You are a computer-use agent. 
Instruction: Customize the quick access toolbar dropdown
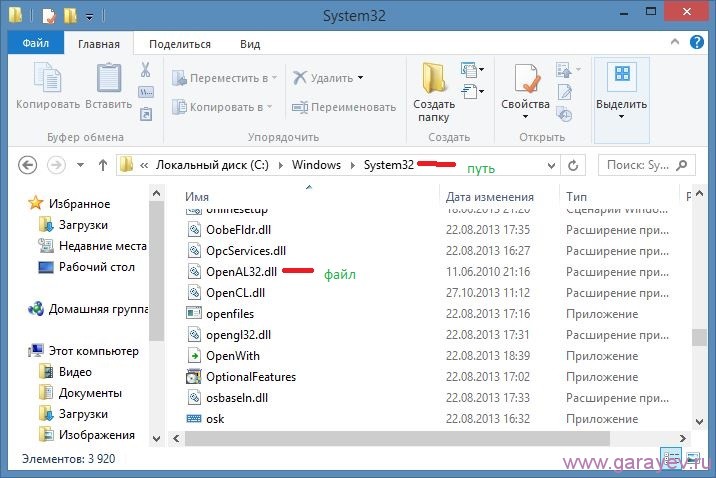(90, 17)
